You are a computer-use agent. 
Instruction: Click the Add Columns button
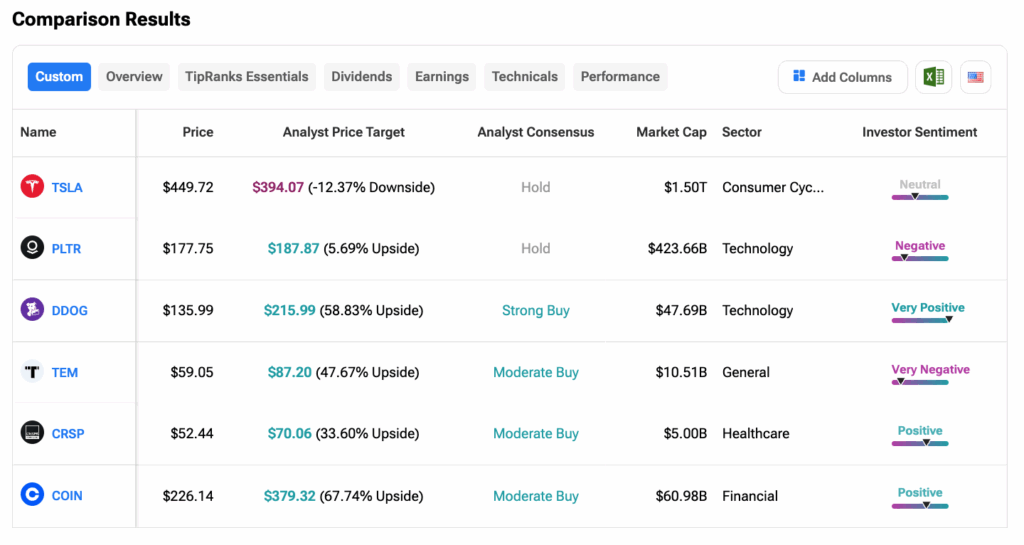[x=842, y=77]
